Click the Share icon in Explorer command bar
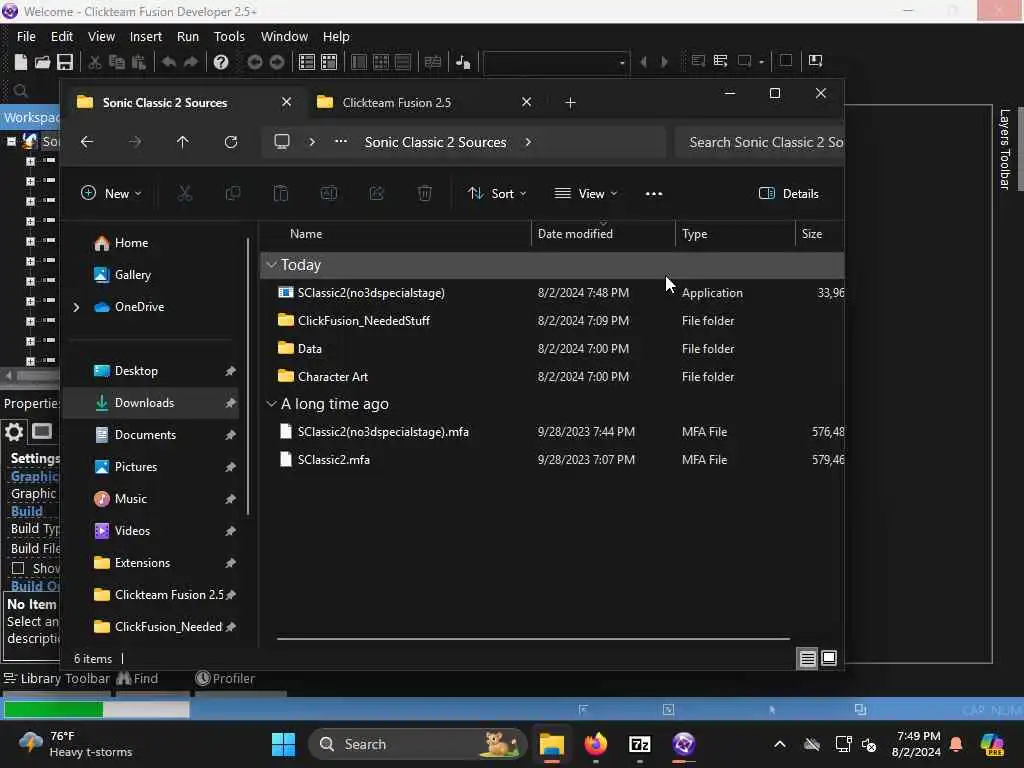1024x768 pixels. point(376,193)
